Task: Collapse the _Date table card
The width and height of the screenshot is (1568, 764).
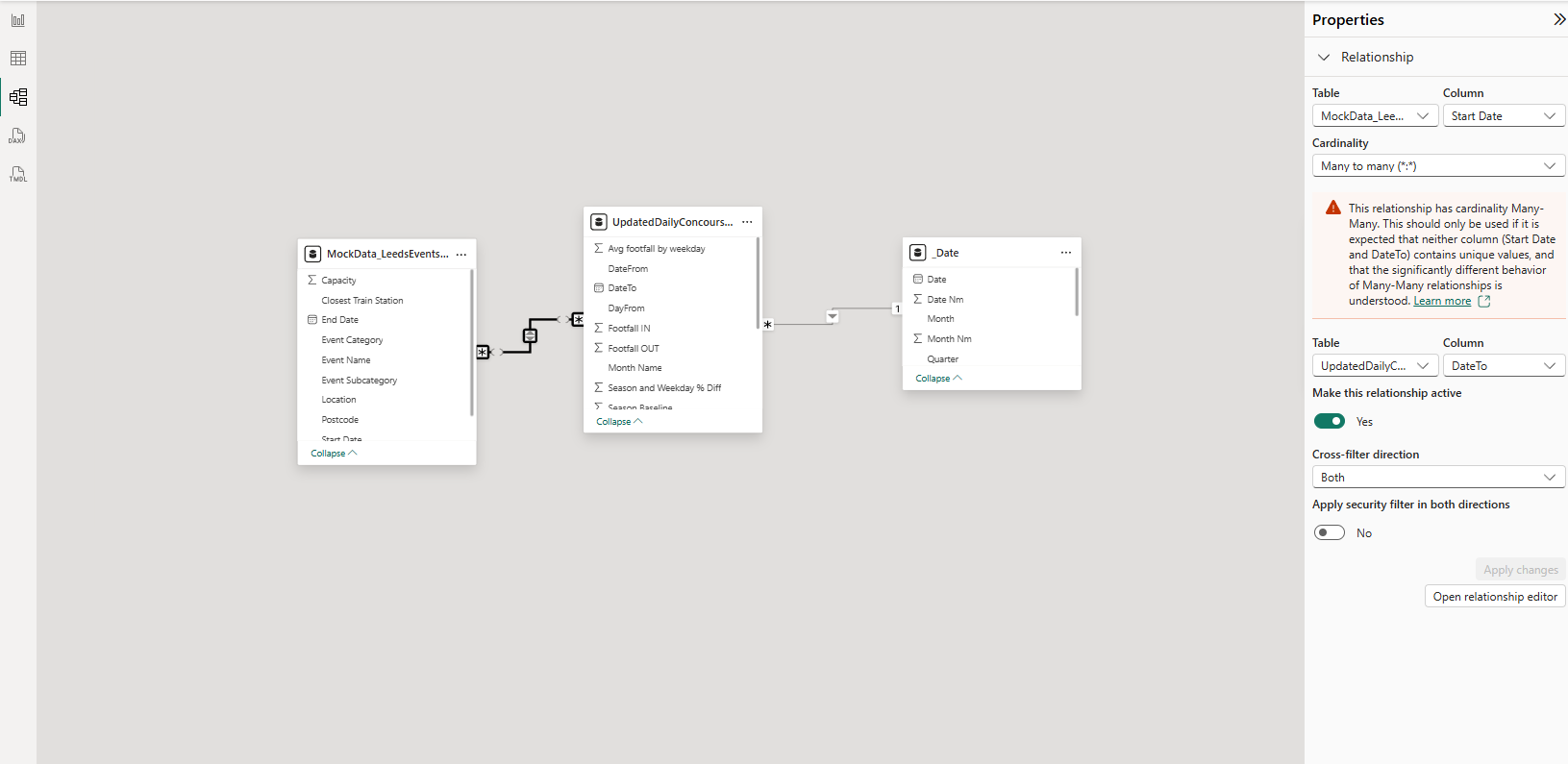Action: coord(938,379)
